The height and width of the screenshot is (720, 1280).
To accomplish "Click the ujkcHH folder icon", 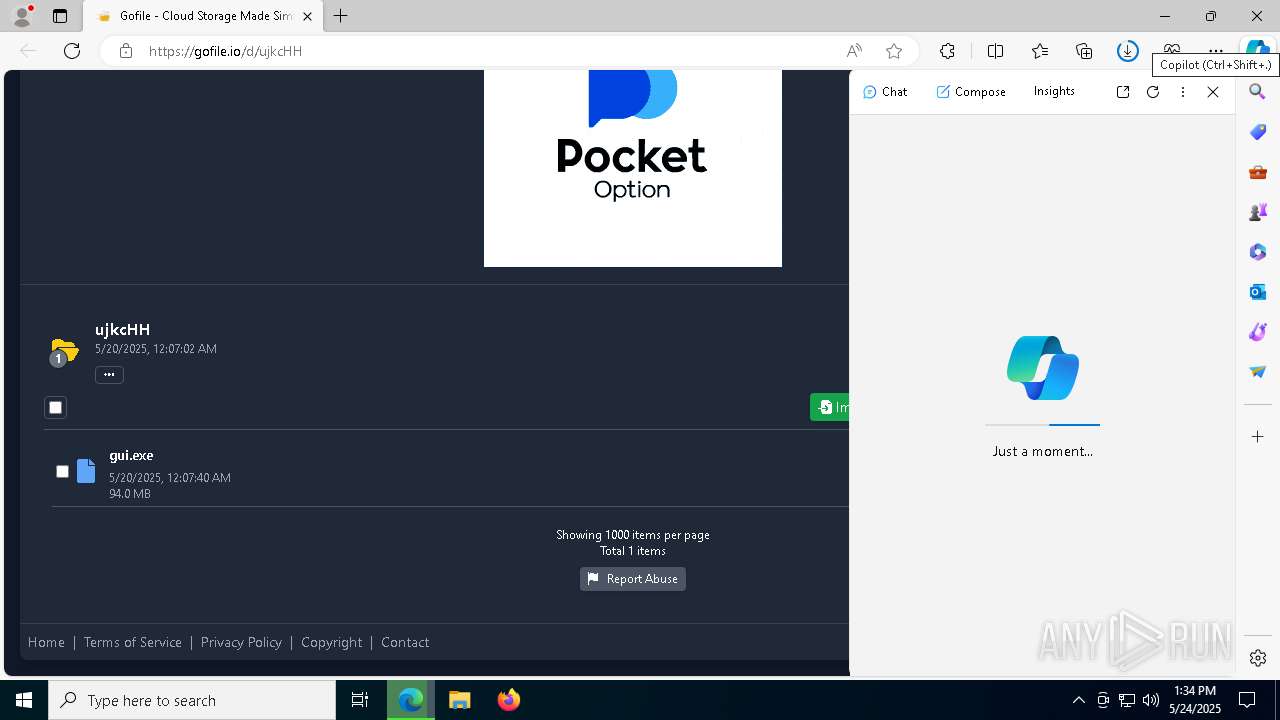I will pyautogui.click(x=64, y=351).
